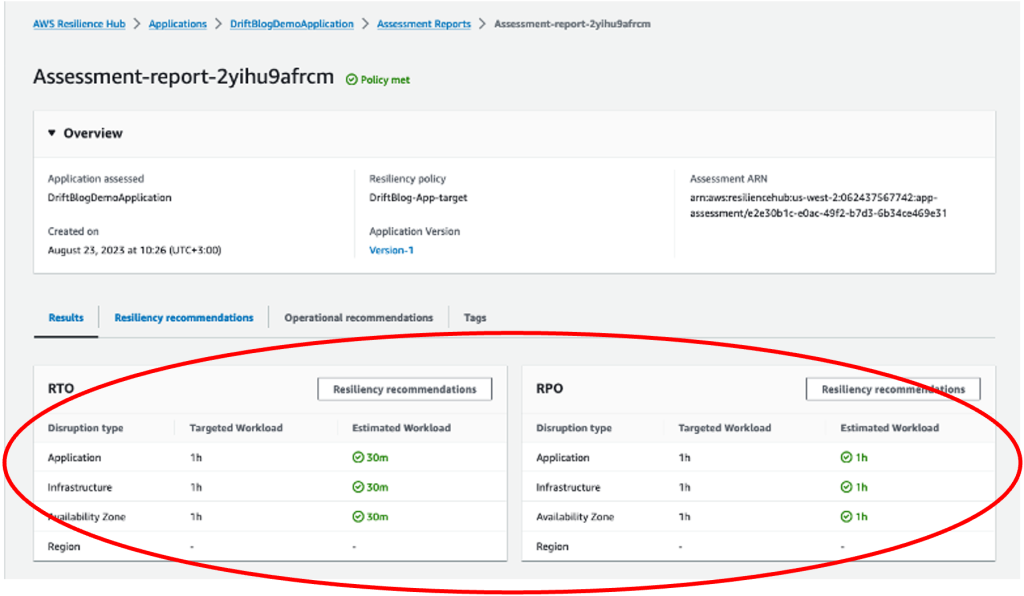Switch to Resiliency recommendations tab
The height and width of the screenshot is (596, 1024).
(x=184, y=318)
